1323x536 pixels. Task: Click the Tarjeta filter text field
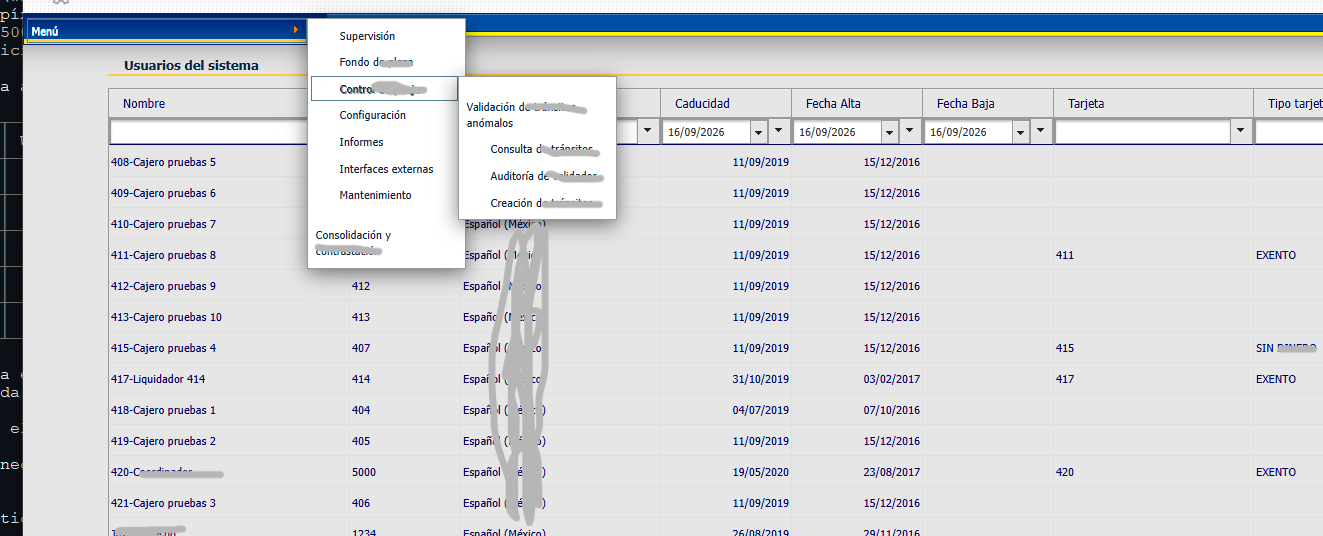[x=1143, y=132]
